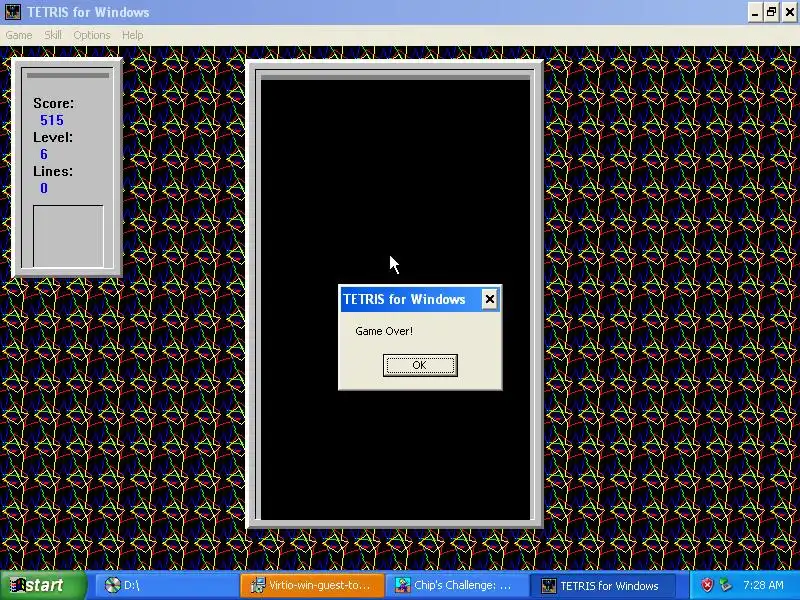Image resolution: width=800 pixels, height=600 pixels.
Task: Open the Skill menu
Action: click(x=53, y=35)
